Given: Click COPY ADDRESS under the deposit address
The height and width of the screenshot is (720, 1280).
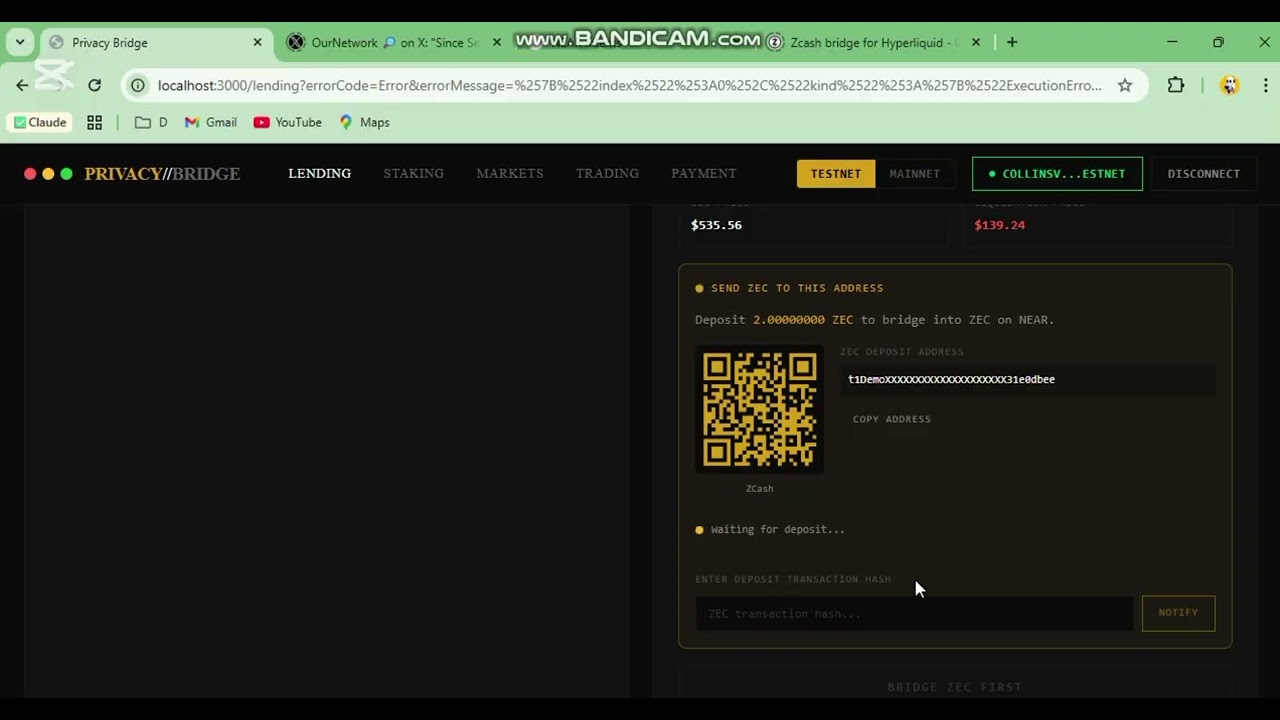Looking at the screenshot, I should [891, 419].
